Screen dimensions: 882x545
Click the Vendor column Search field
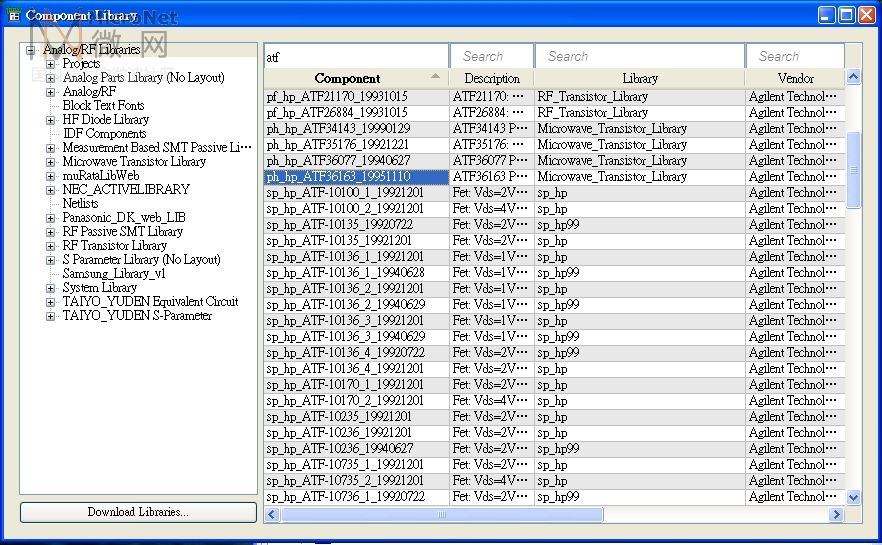click(x=795, y=57)
